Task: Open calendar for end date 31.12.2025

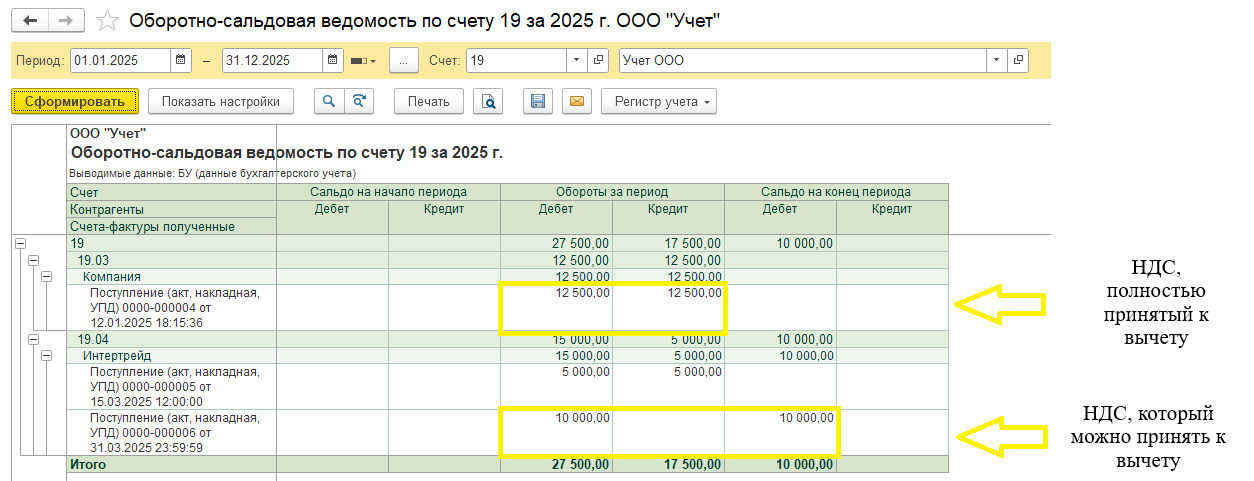Action: [x=333, y=60]
